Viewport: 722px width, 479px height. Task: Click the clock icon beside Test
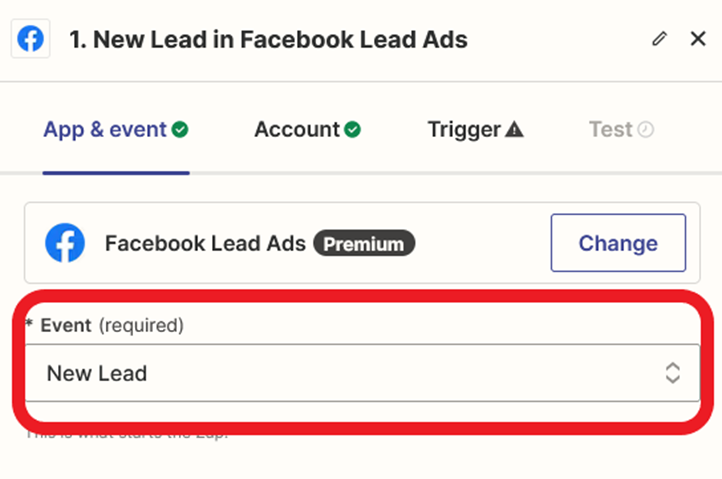(646, 130)
